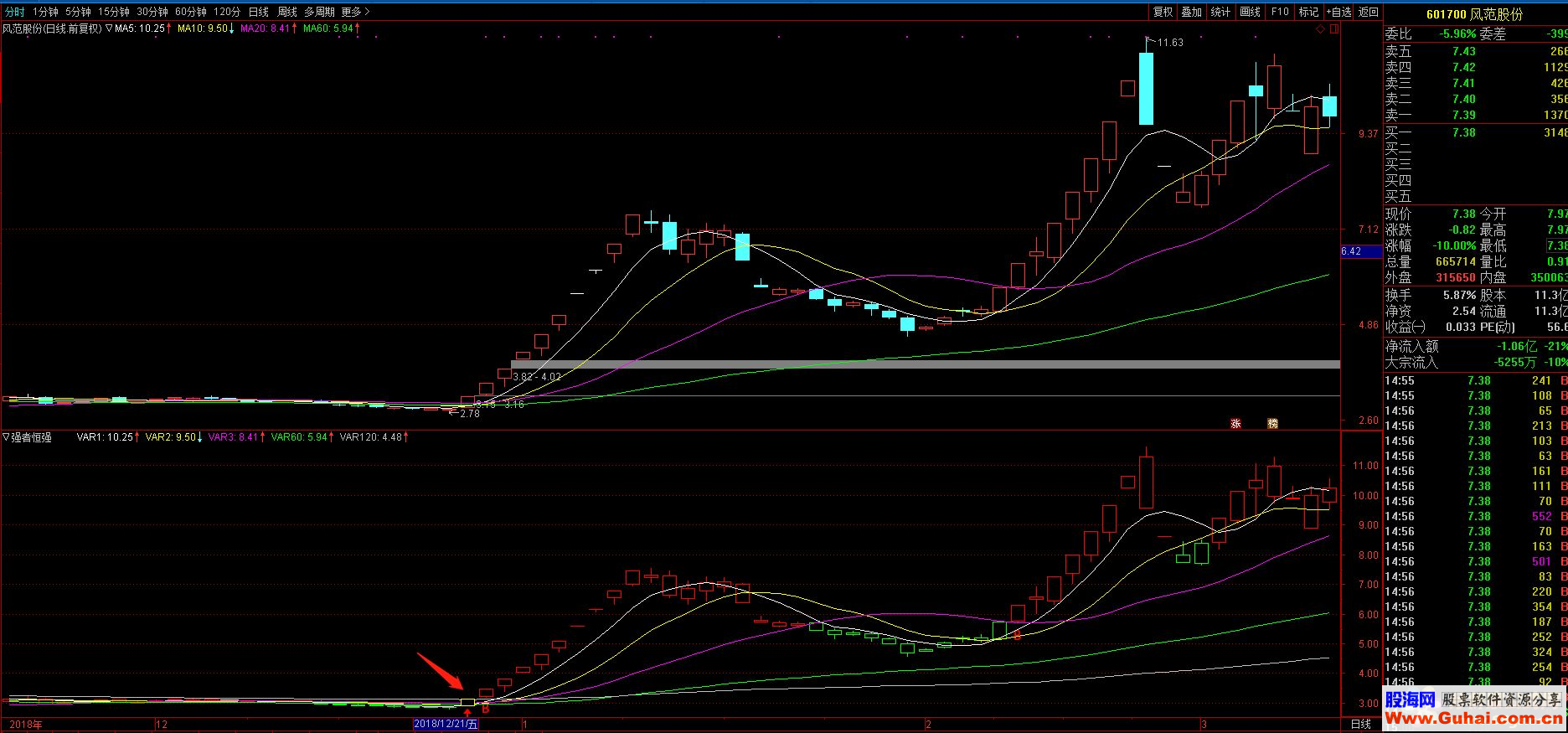Click the 2.78 low price marker
The height and width of the screenshot is (733, 1568).
tap(465, 413)
